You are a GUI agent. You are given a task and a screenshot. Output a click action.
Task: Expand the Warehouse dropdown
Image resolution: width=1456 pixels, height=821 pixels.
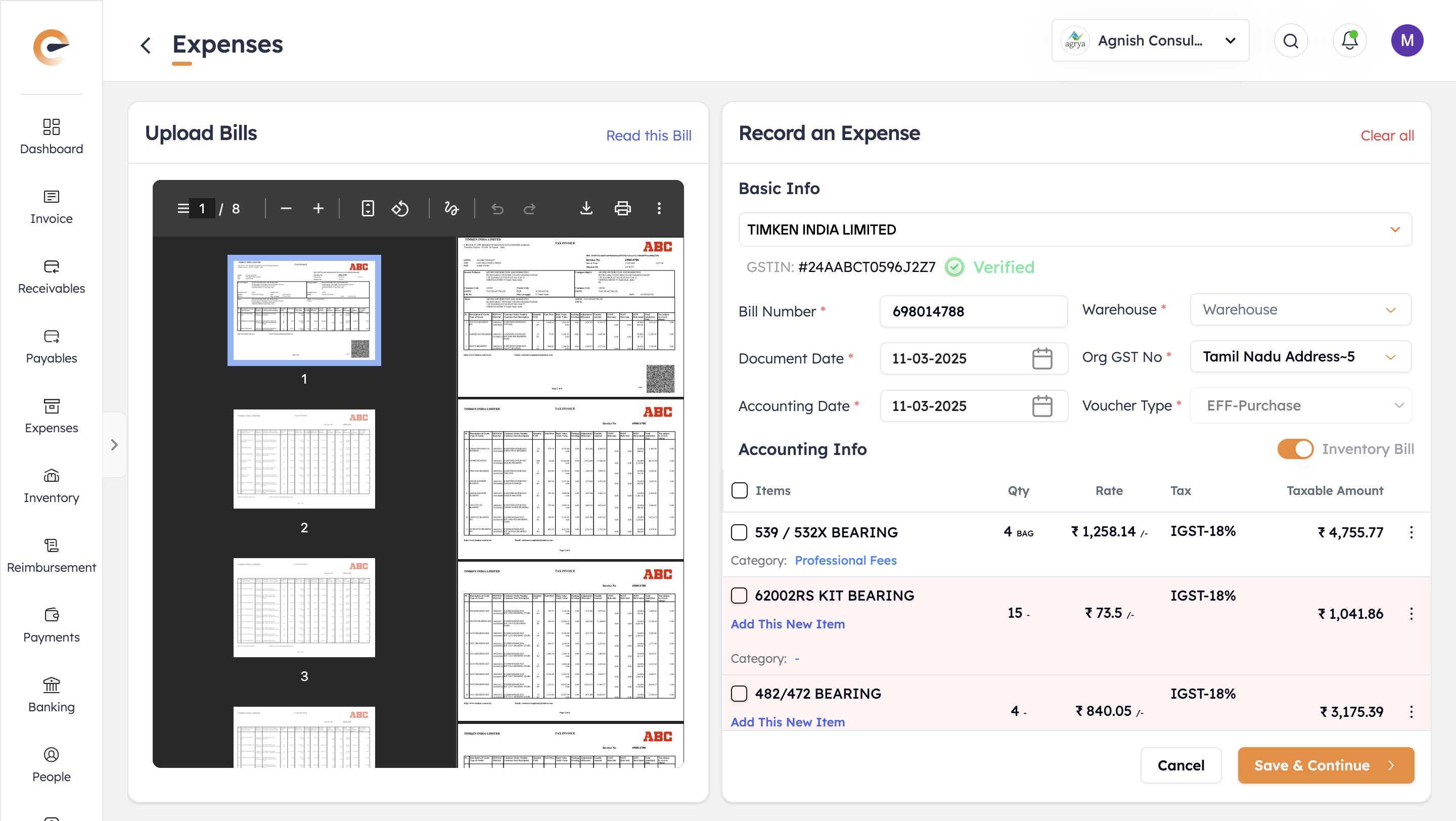[1300, 309]
